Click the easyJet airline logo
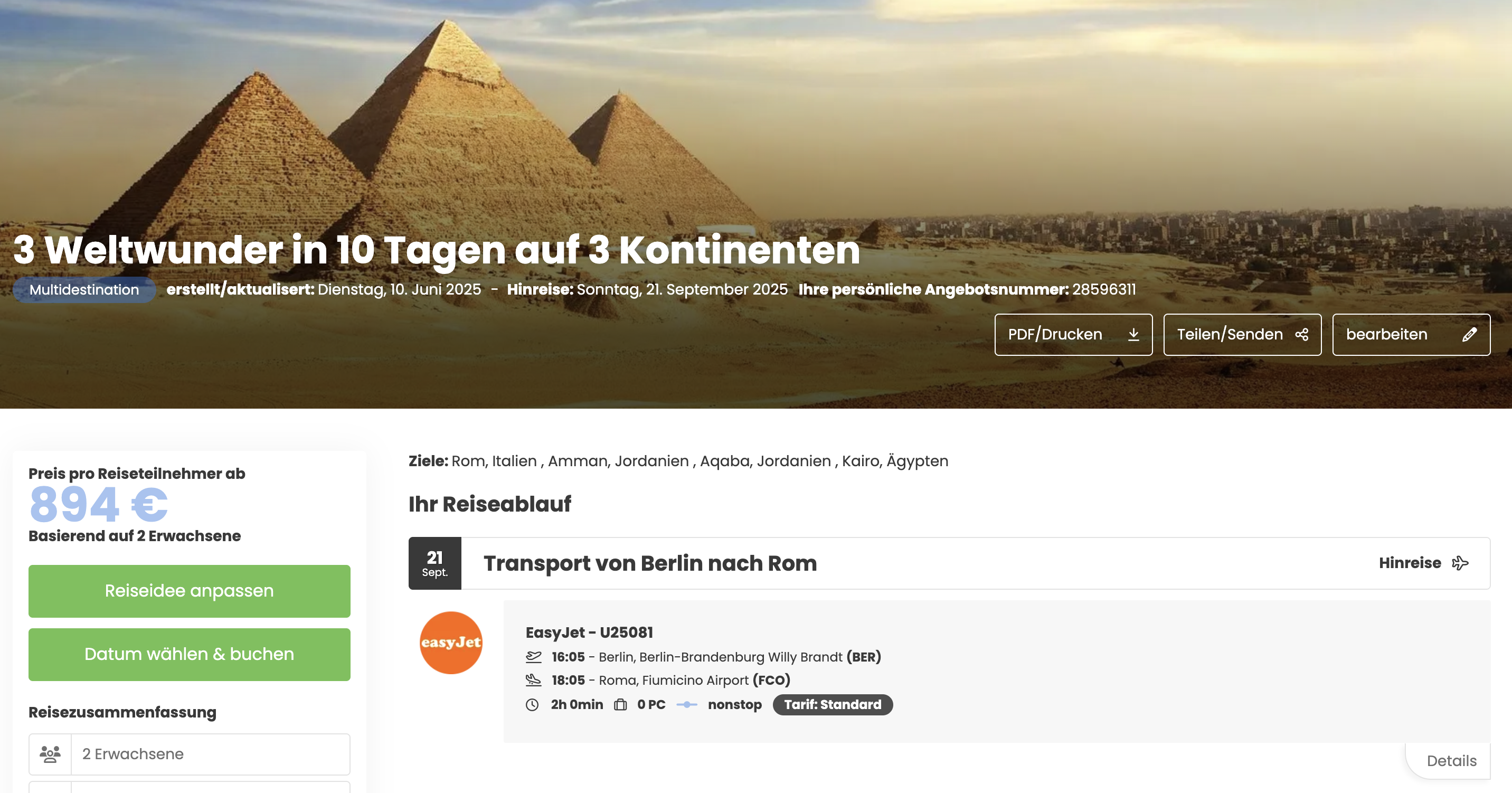The height and width of the screenshot is (793, 1512). pos(451,643)
